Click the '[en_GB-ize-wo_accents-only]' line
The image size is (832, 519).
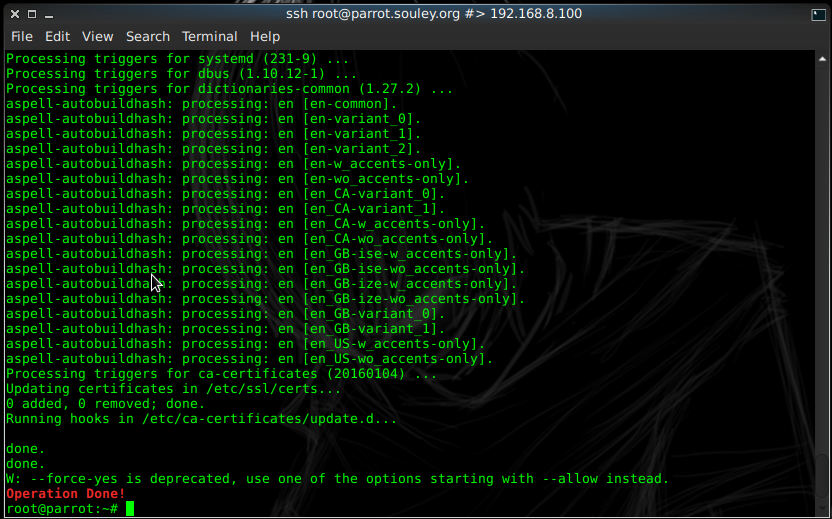tap(266, 299)
